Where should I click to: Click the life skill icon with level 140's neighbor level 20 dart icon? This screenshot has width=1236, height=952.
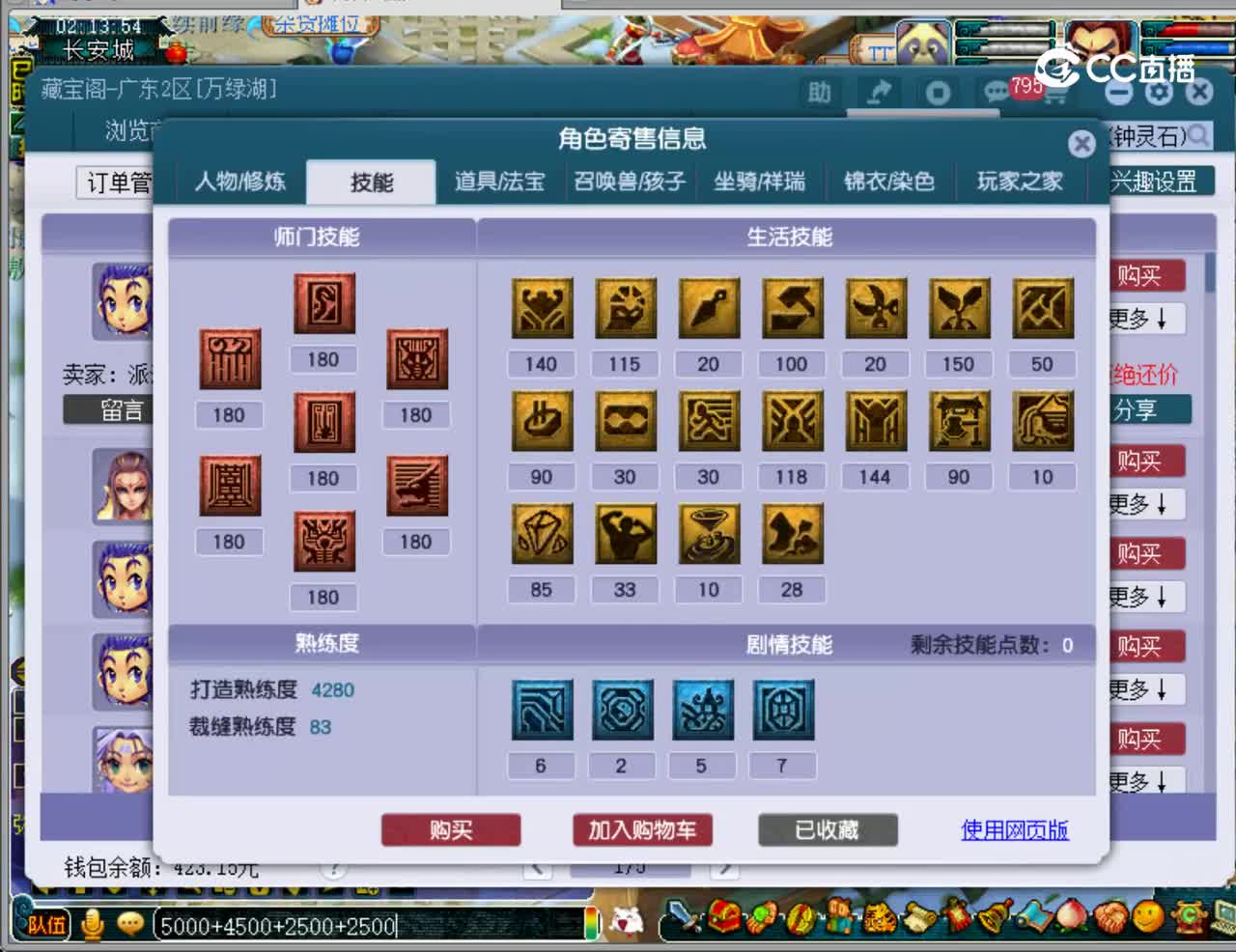click(x=709, y=308)
